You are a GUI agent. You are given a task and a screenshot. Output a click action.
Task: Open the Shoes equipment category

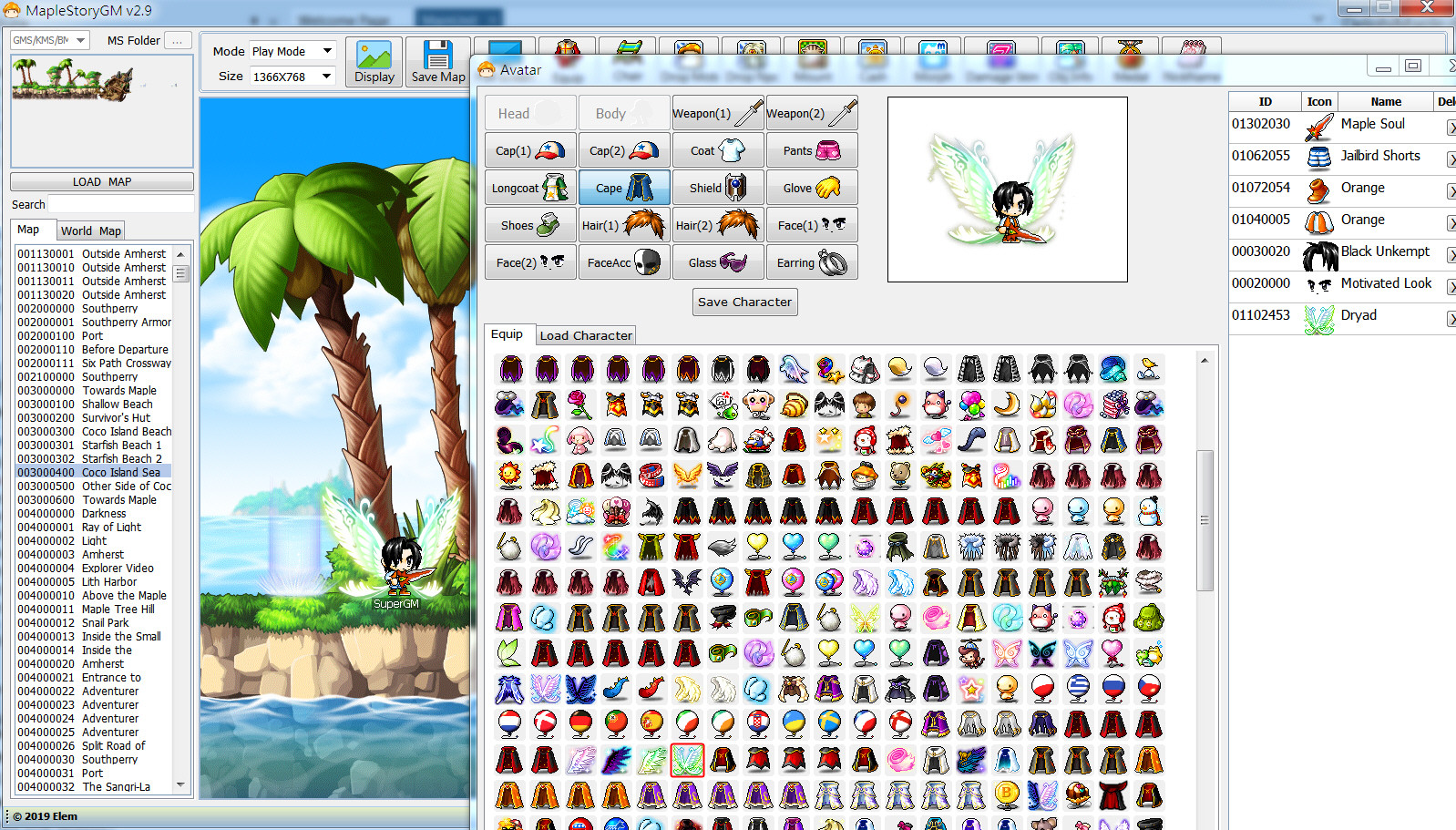[x=530, y=225]
